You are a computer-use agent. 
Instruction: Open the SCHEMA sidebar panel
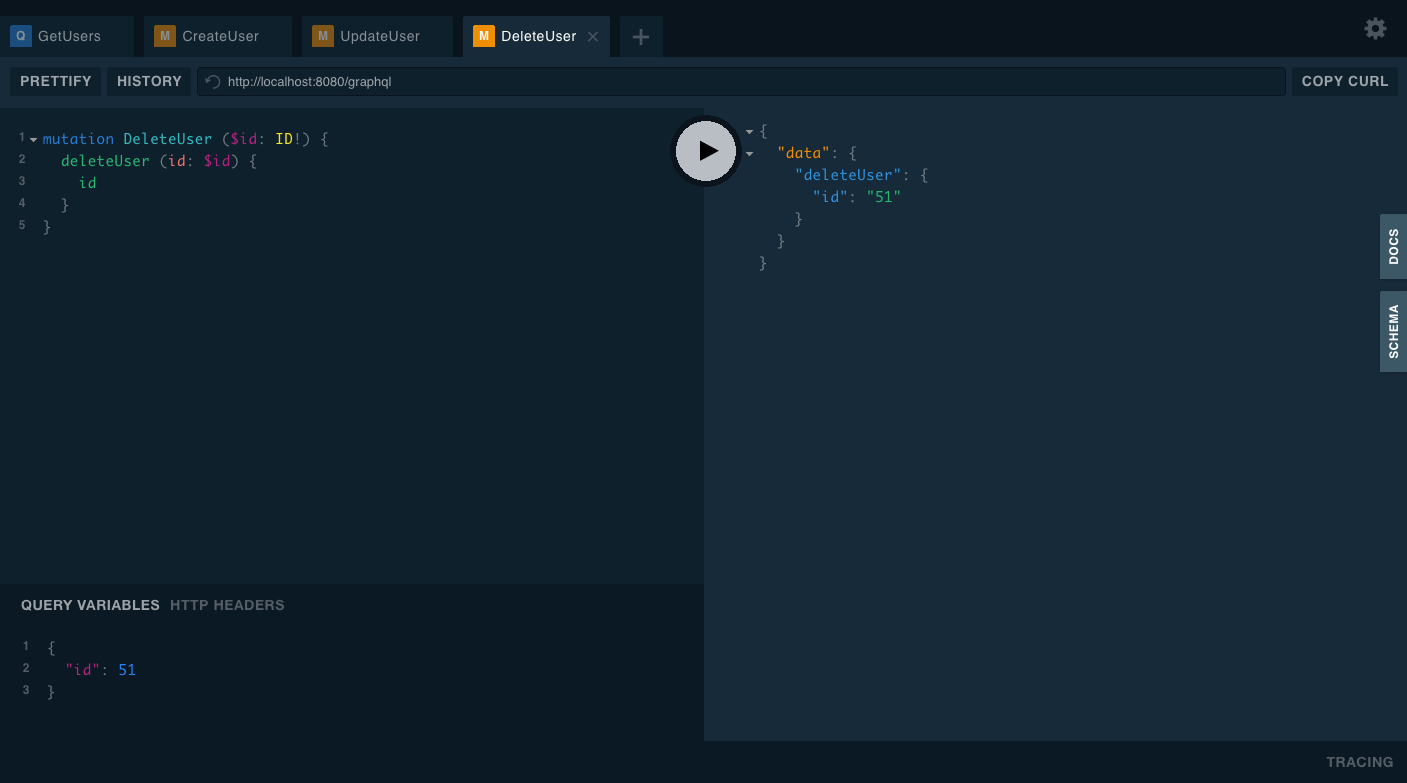(x=1393, y=330)
